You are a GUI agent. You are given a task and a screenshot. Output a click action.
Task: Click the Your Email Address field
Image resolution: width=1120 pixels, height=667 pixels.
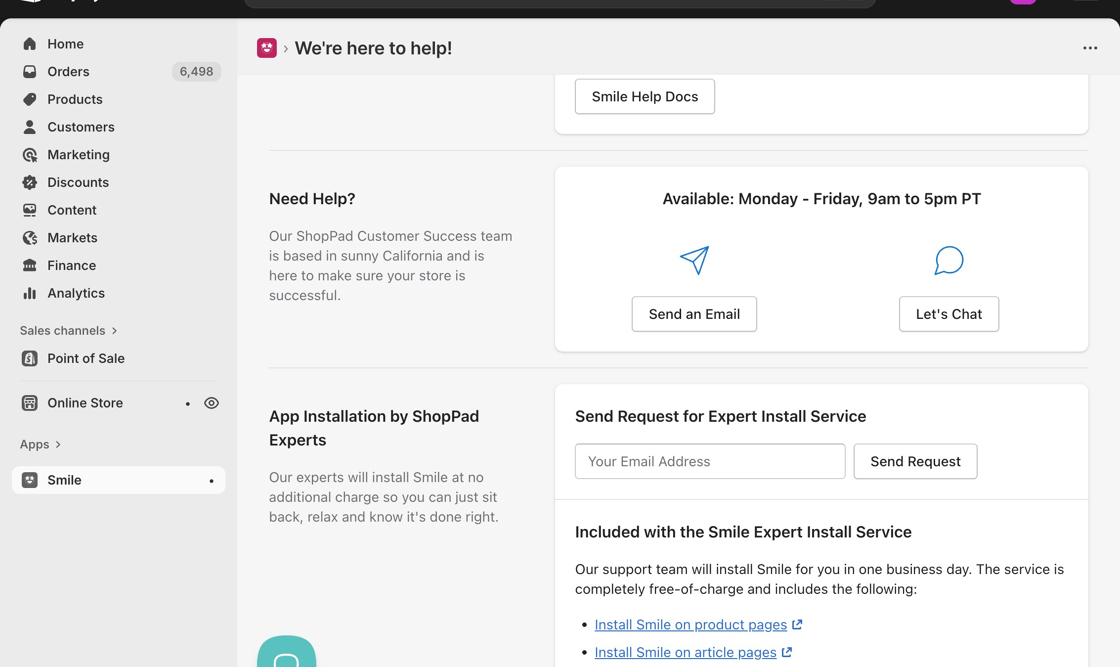tap(709, 461)
